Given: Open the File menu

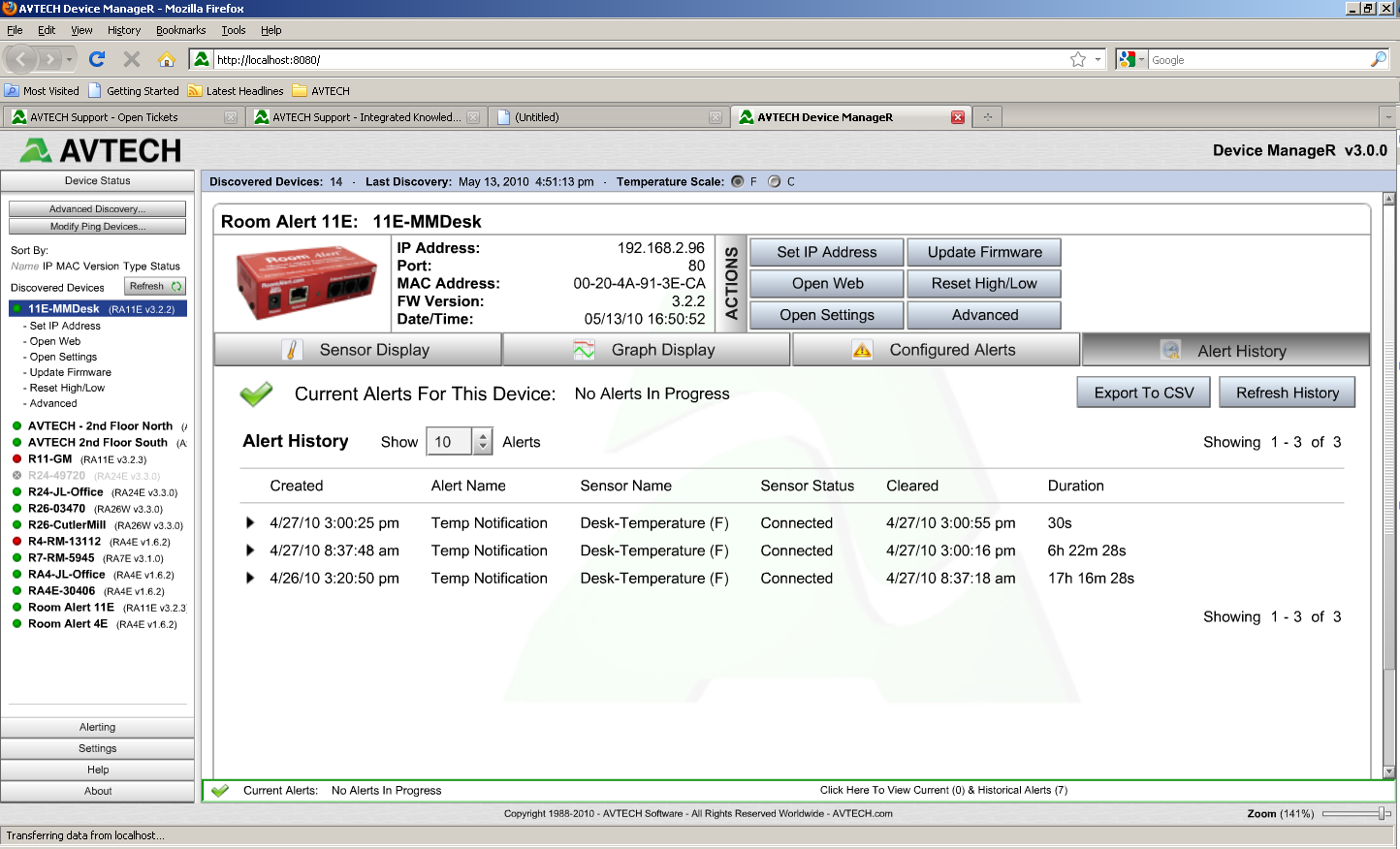Looking at the screenshot, I should 15,31.
